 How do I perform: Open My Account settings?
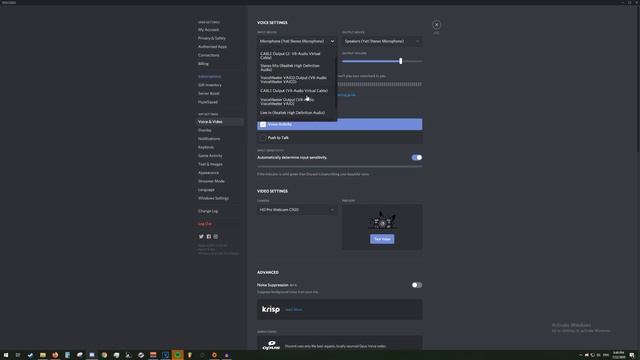click(209, 30)
